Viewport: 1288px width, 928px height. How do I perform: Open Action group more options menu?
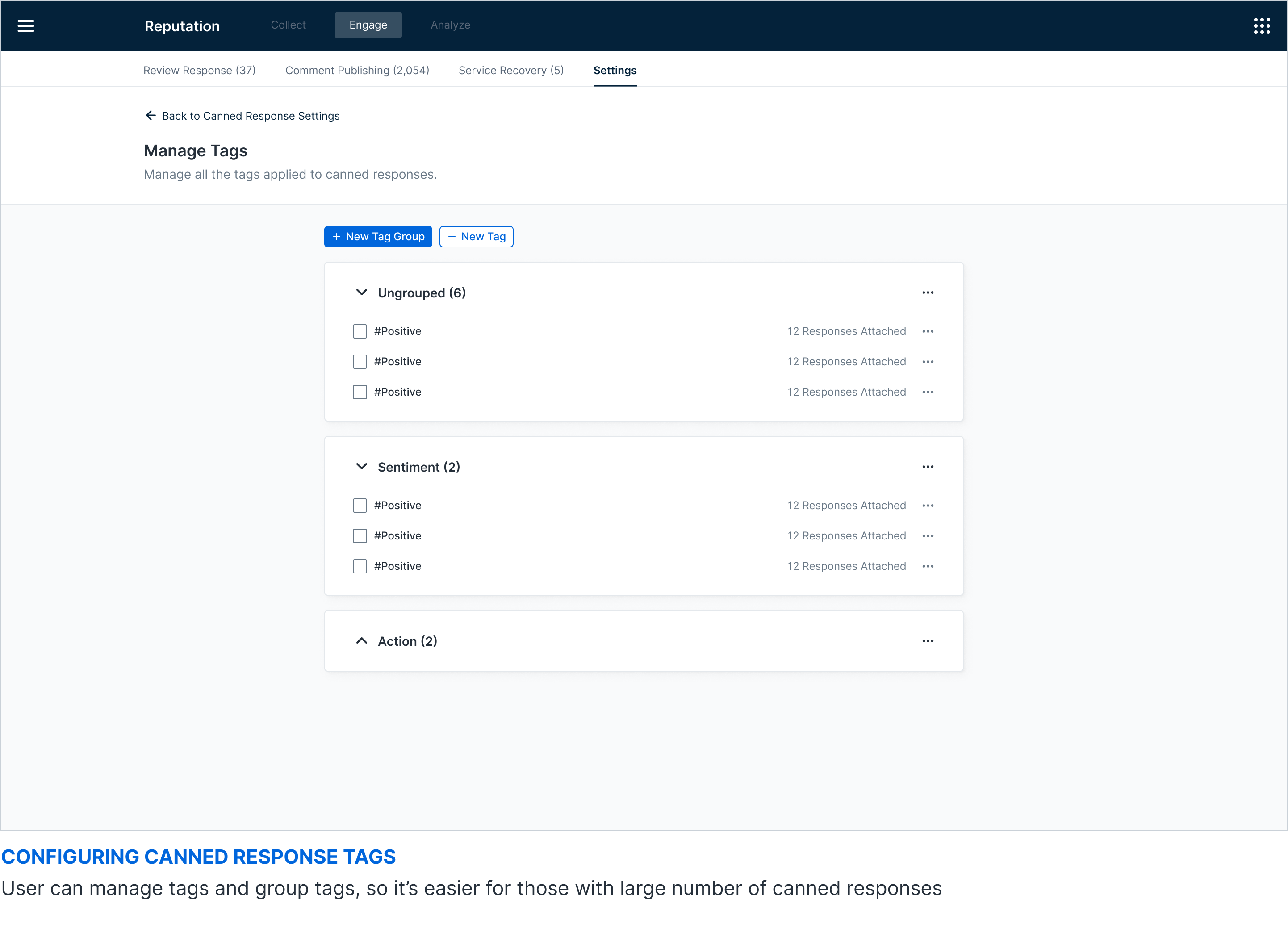pos(928,641)
